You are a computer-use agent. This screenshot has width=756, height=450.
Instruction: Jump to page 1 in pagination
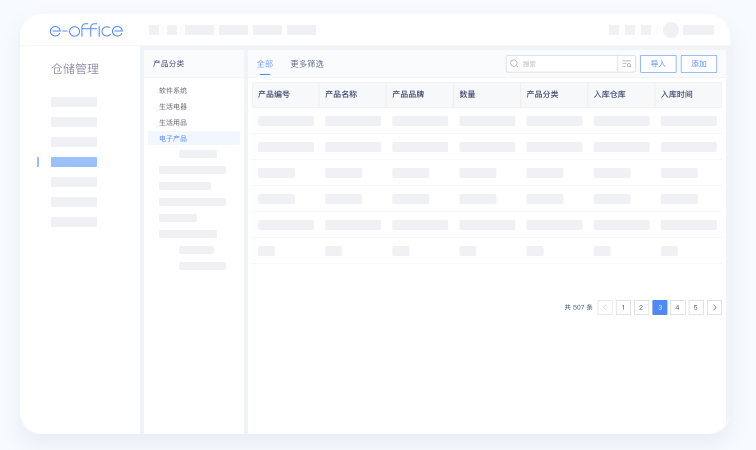pyautogui.click(x=623, y=308)
